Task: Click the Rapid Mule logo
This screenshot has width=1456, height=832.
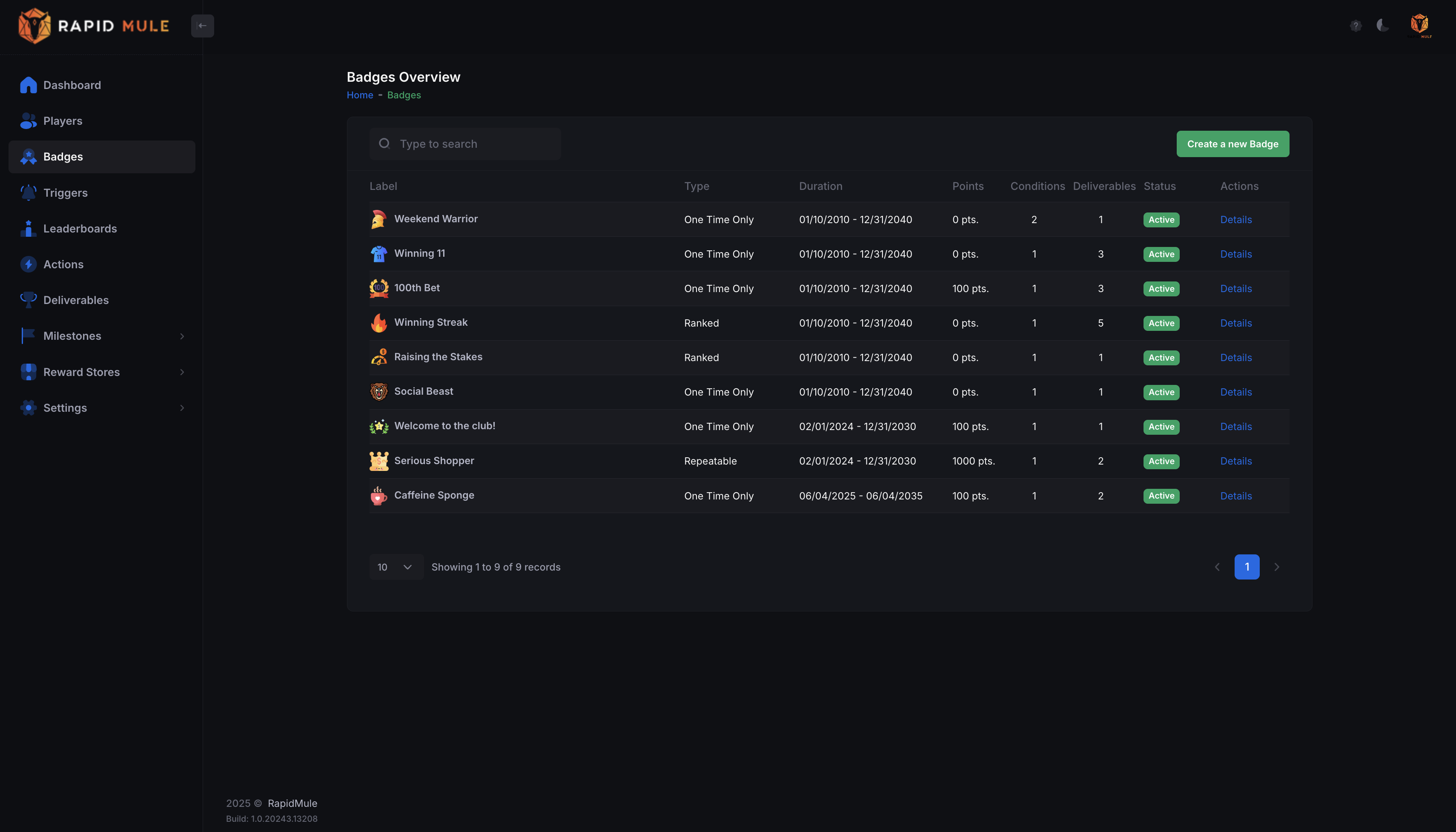Action: (94, 26)
